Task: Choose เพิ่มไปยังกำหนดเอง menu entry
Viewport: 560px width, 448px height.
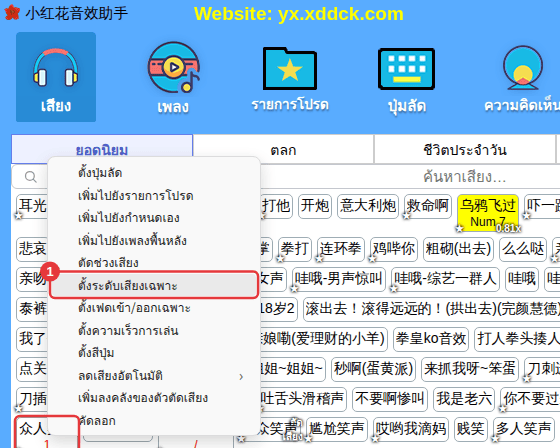Action: point(154,218)
